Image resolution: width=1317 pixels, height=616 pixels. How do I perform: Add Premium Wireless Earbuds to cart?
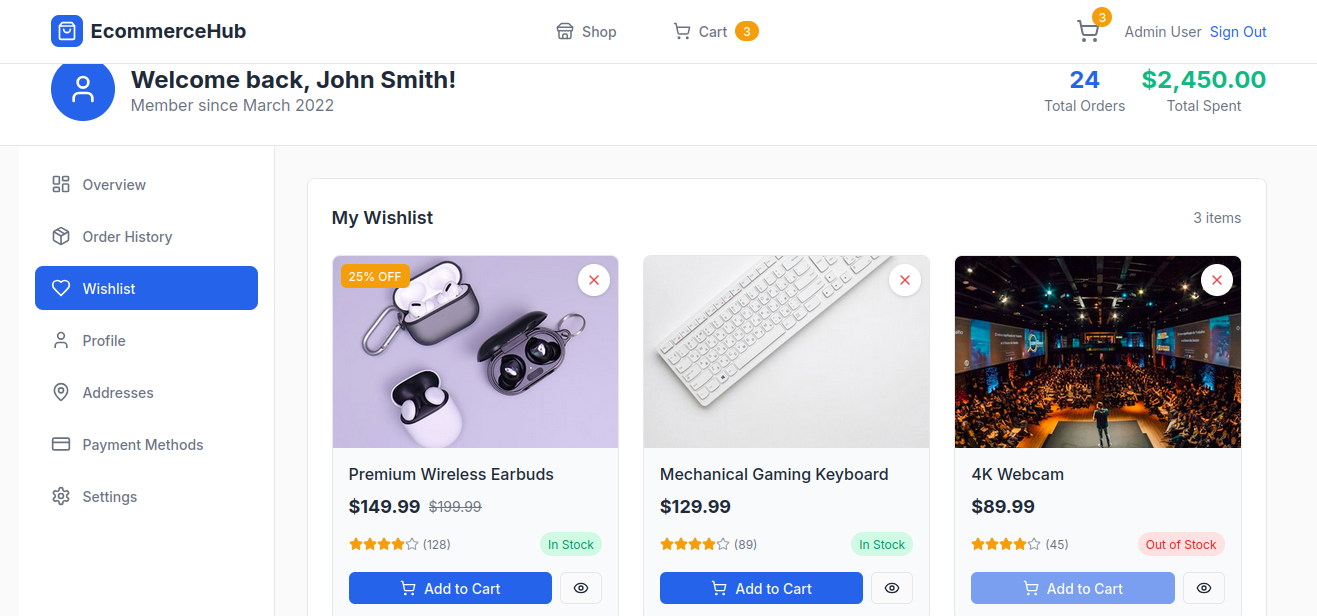tap(450, 588)
